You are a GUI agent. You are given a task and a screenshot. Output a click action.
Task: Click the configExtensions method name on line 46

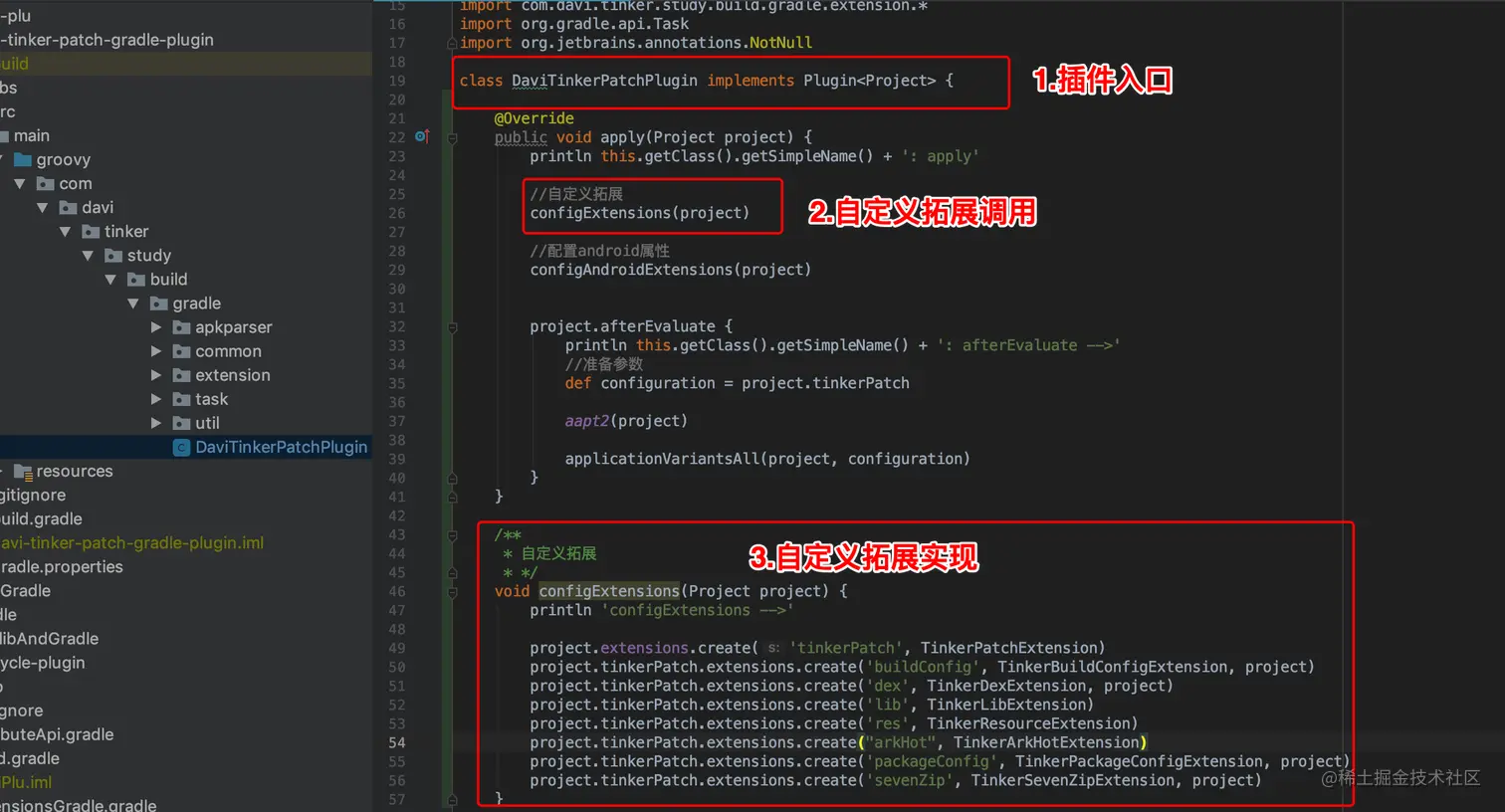tap(609, 591)
